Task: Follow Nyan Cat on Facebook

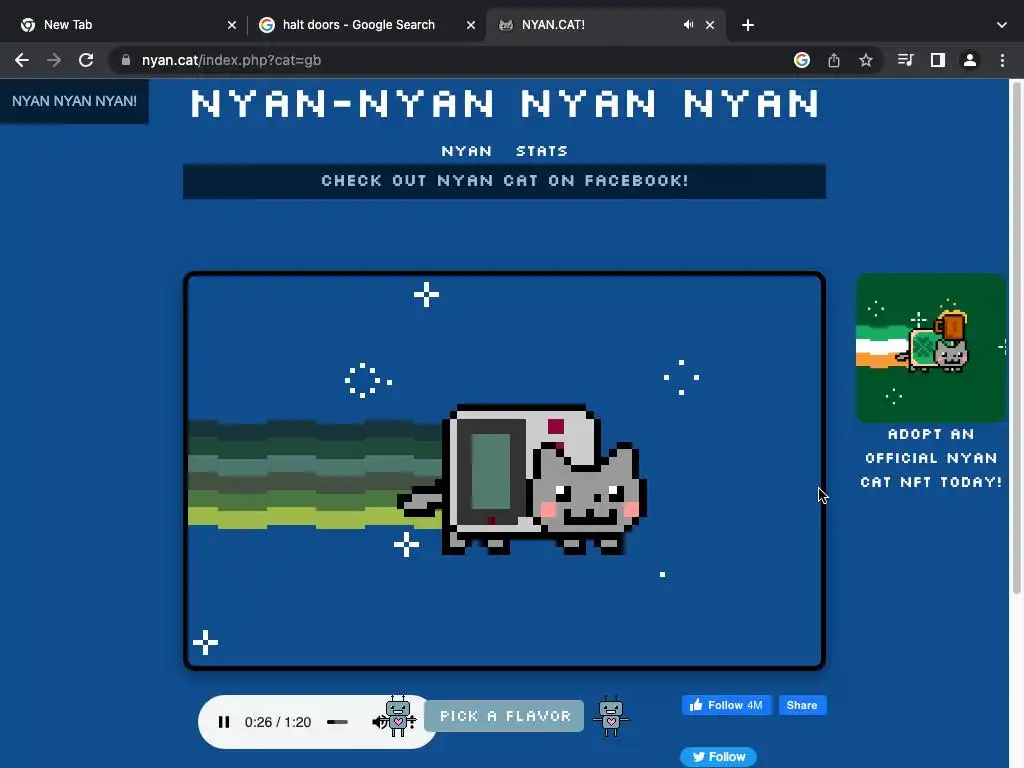Action: (726, 705)
